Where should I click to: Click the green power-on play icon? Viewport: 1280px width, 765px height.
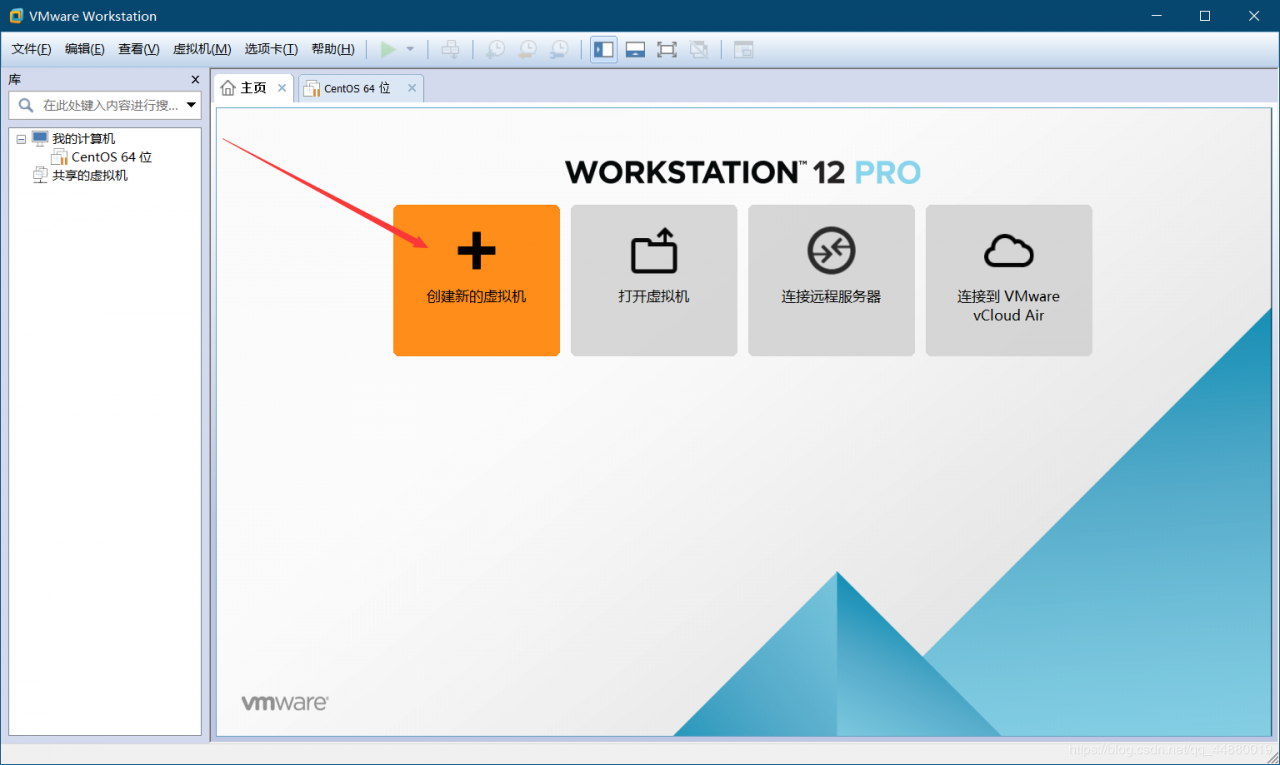point(388,49)
